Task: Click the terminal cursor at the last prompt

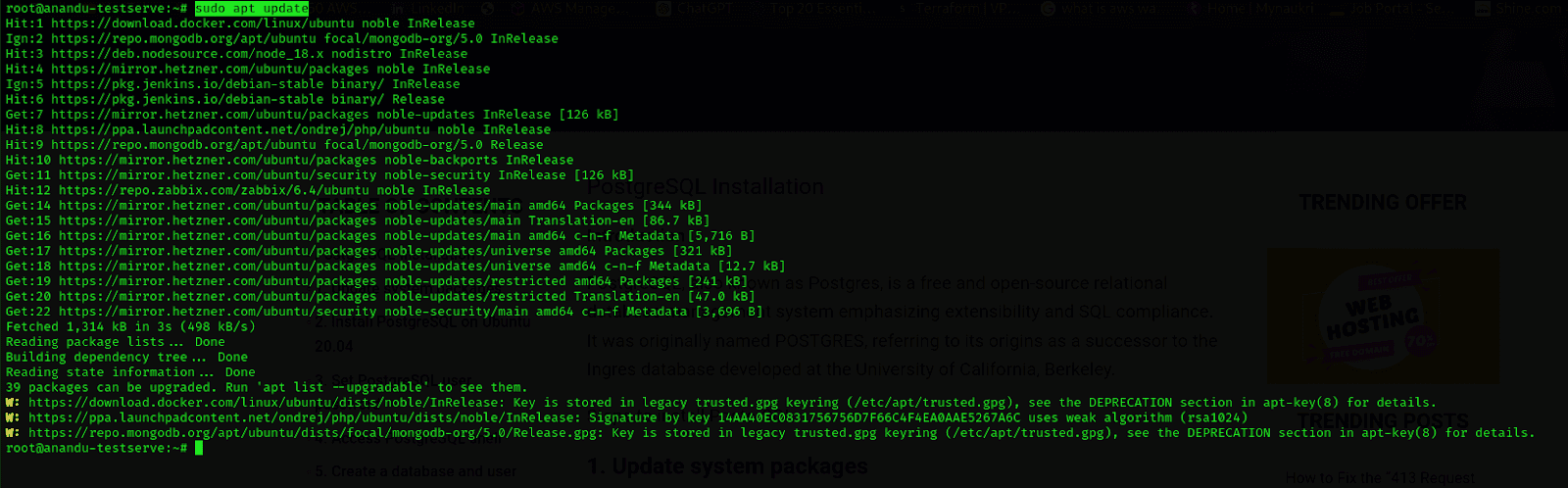Action: tap(199, 448)
